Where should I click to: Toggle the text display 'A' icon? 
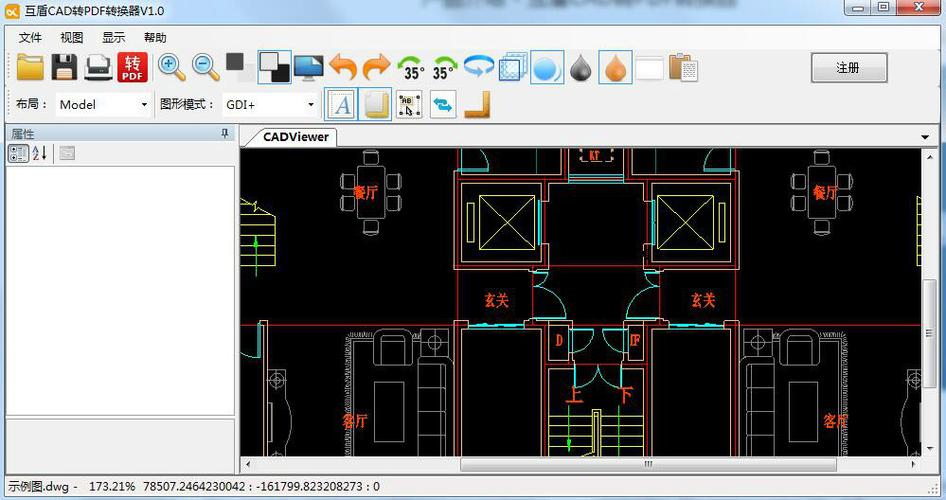click(x=341, y=104)
